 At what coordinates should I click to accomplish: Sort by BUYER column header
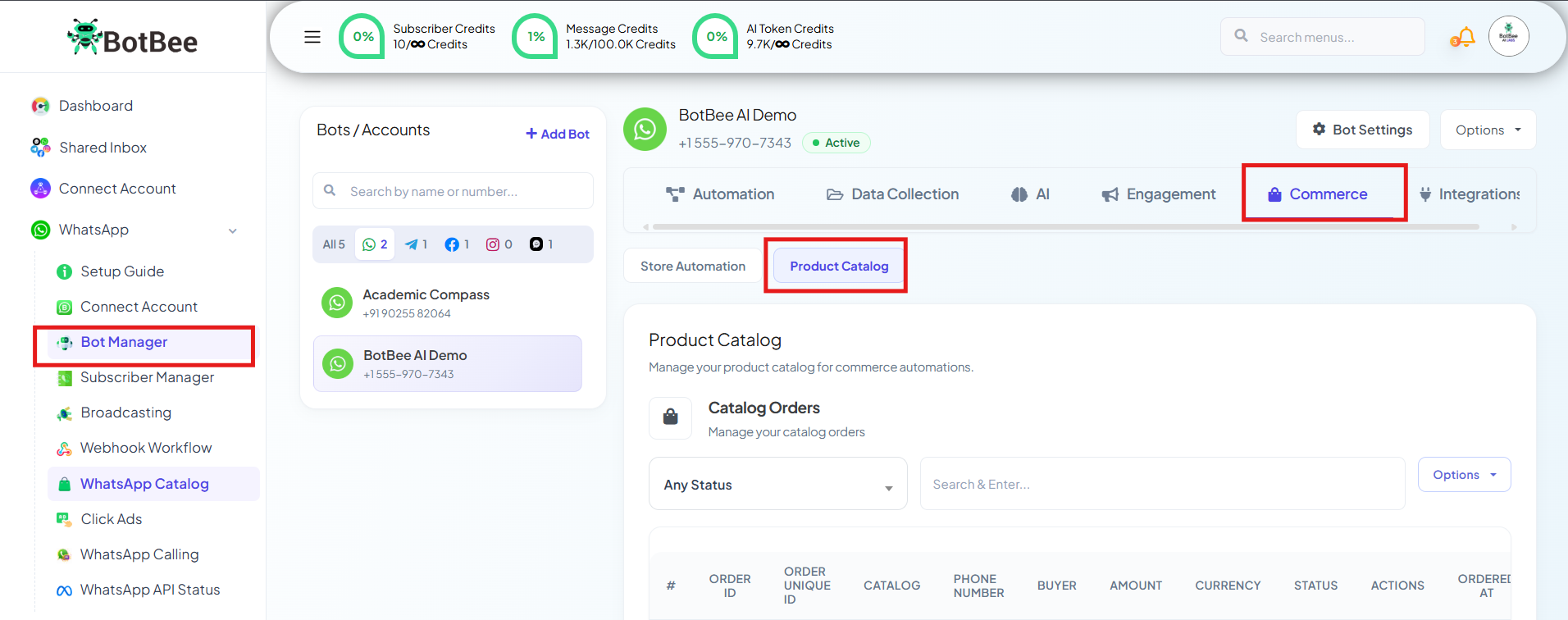(x=1056, y=586)
